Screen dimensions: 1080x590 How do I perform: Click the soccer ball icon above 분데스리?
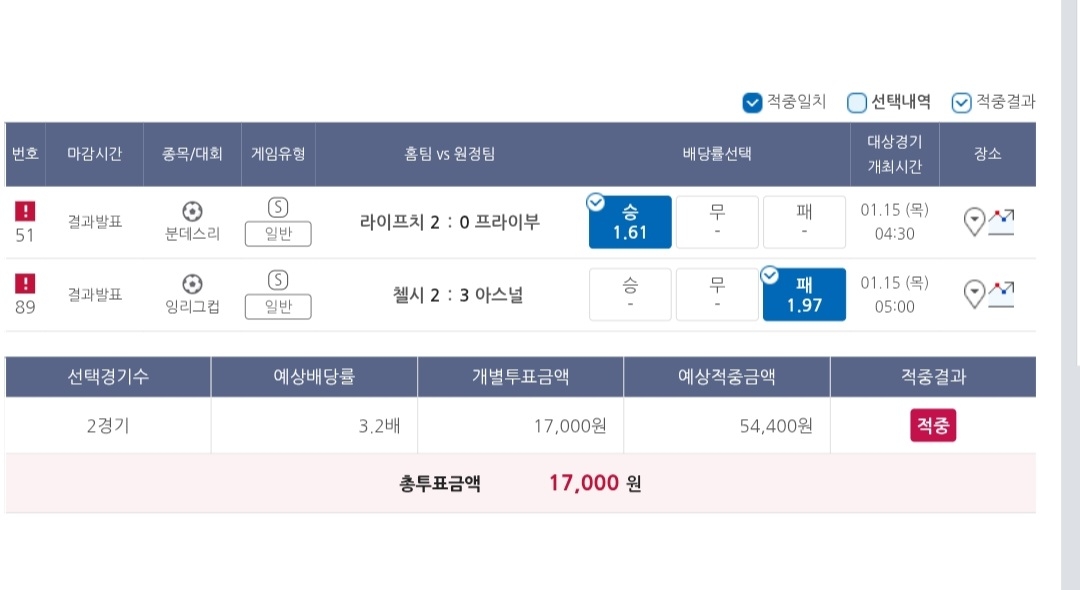point(192,211)
